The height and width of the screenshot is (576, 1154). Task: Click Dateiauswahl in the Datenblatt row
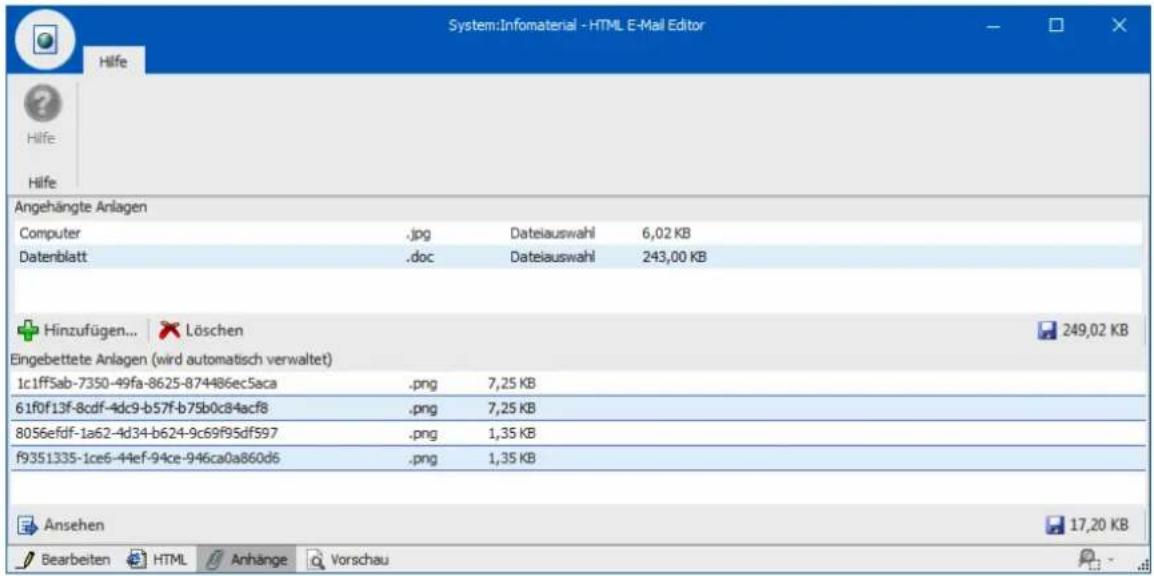552,257
